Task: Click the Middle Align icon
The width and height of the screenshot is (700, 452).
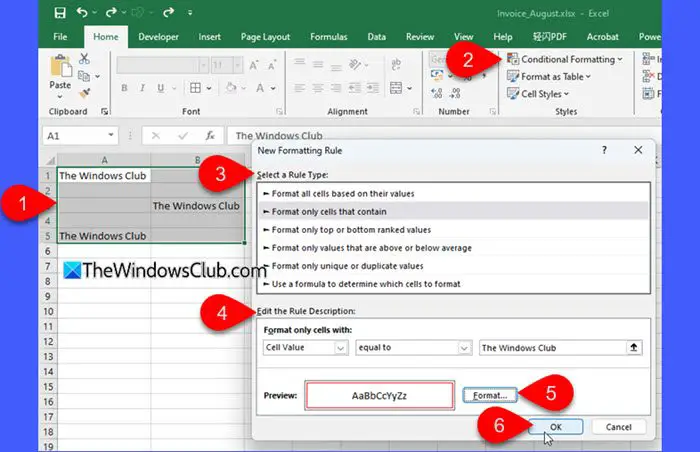Action: click(x=318, y=65)
